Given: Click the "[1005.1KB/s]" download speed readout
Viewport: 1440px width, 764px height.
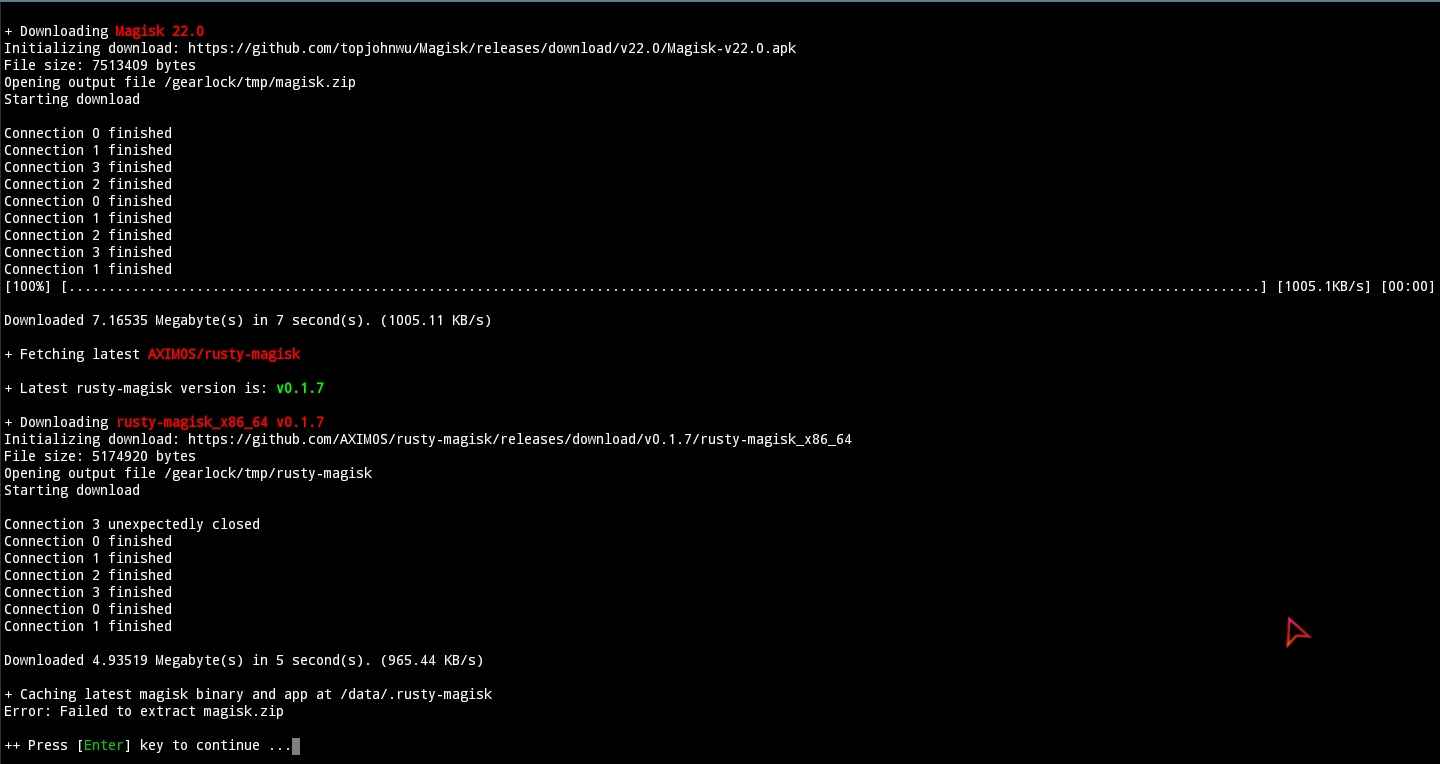Looking at the screenshot, I should [1324, 287].
